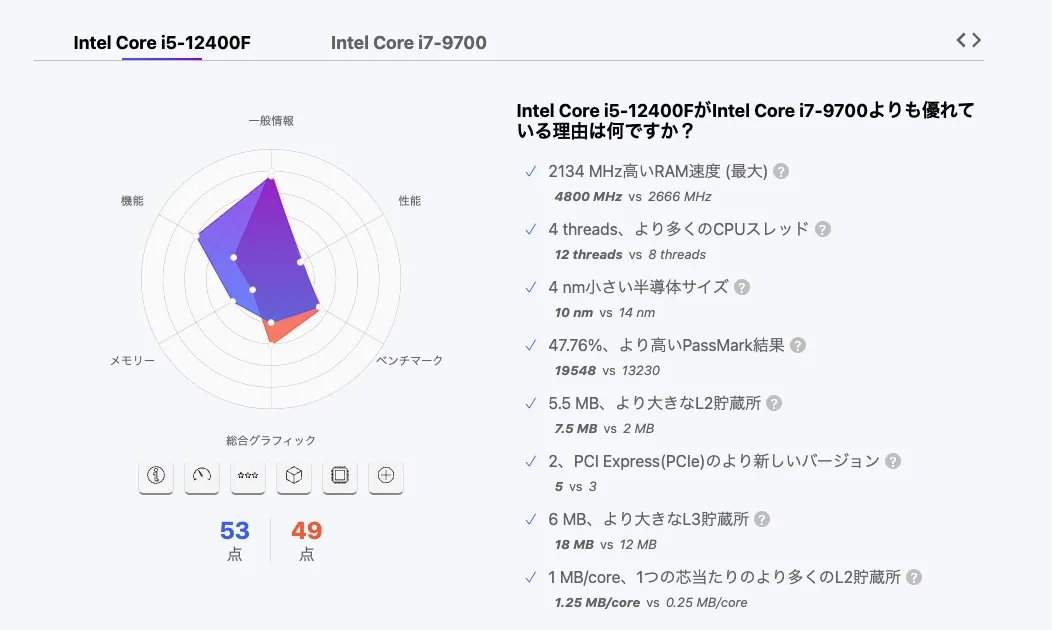
Task: Click the 性能 radar axis label
Action: [410, 201]
